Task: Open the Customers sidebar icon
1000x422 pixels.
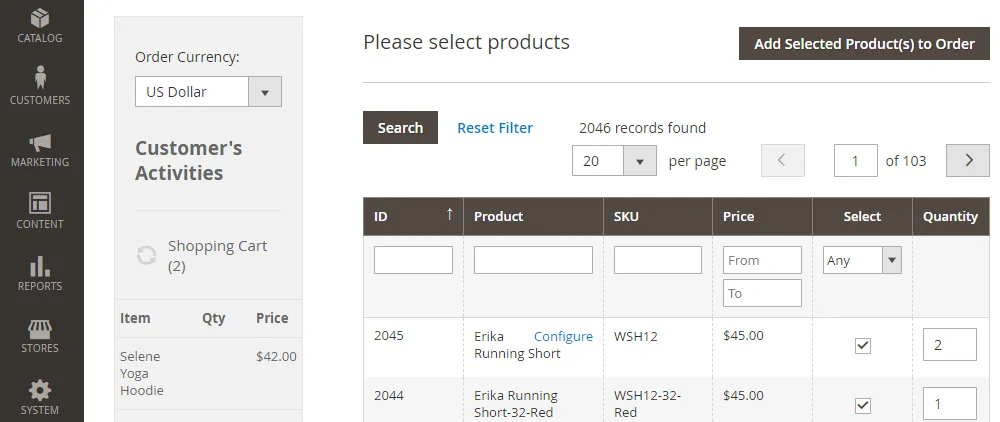Action: click(x=40, y=78)
